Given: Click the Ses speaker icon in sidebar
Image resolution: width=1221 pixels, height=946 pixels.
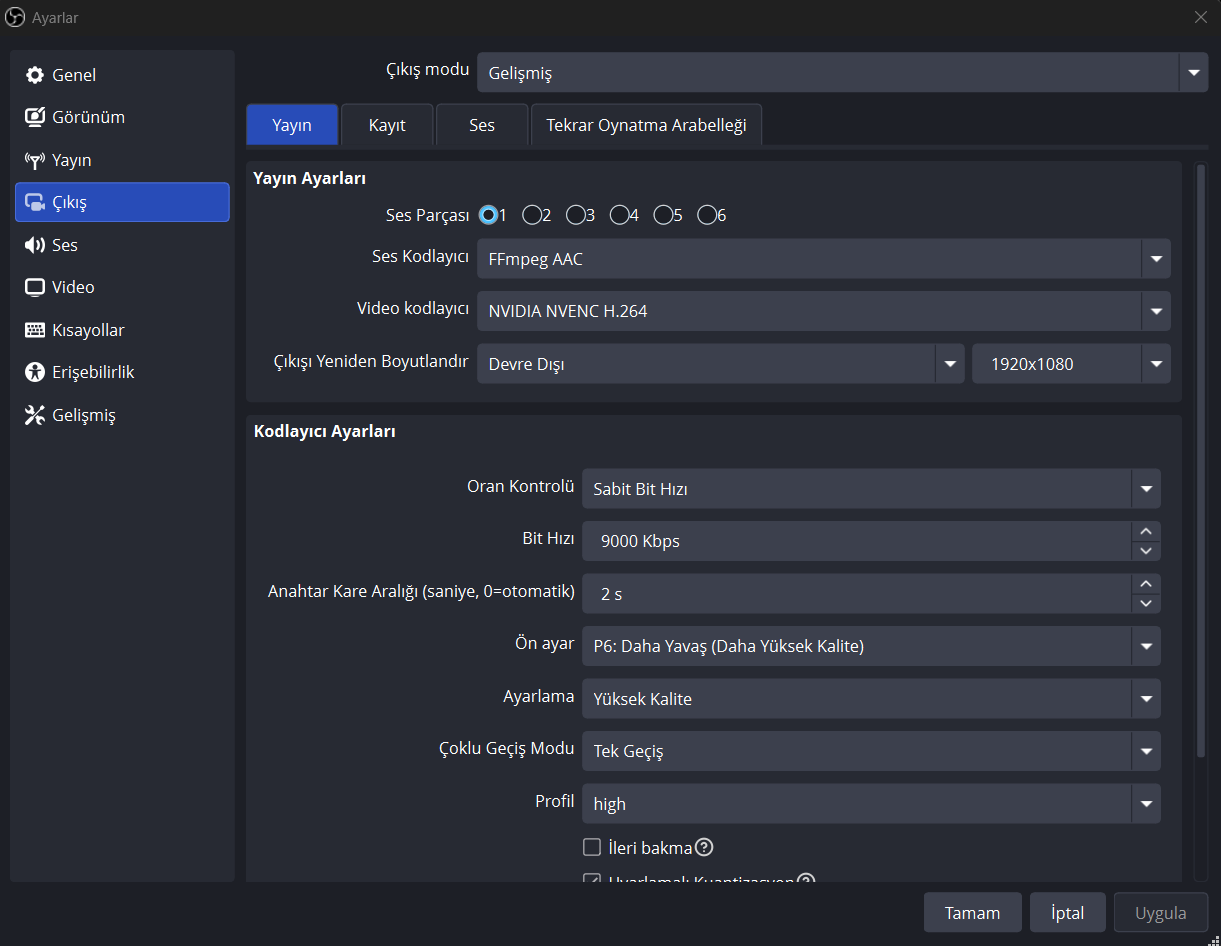Looking at the screenshot, I should [35, 245].
